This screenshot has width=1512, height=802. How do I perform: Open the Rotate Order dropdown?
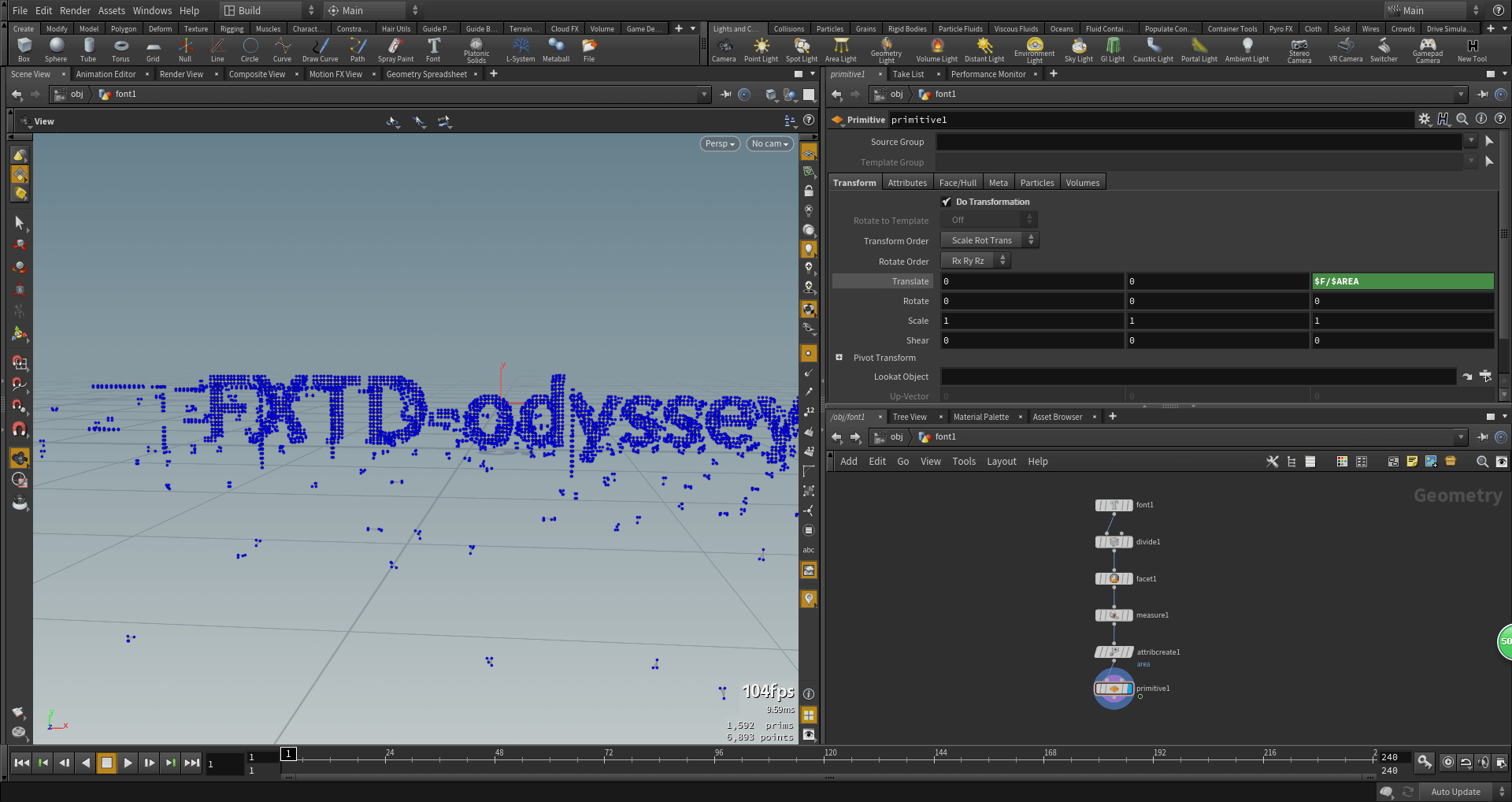pyautogui.click(x=975, y=261)
